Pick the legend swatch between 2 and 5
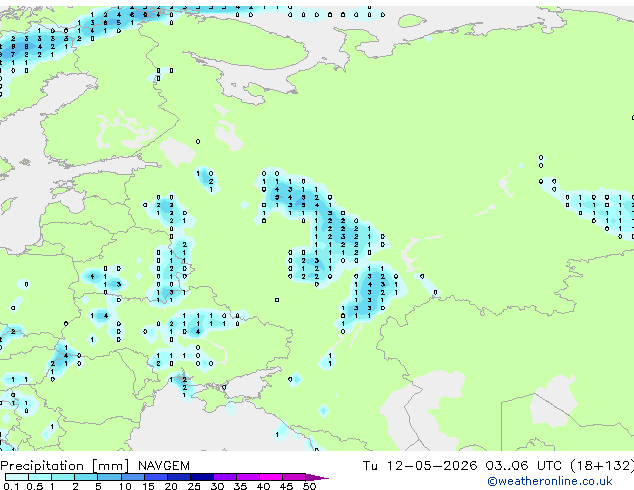Viewport: 634px width, 490px height. [x=86, y=477]
